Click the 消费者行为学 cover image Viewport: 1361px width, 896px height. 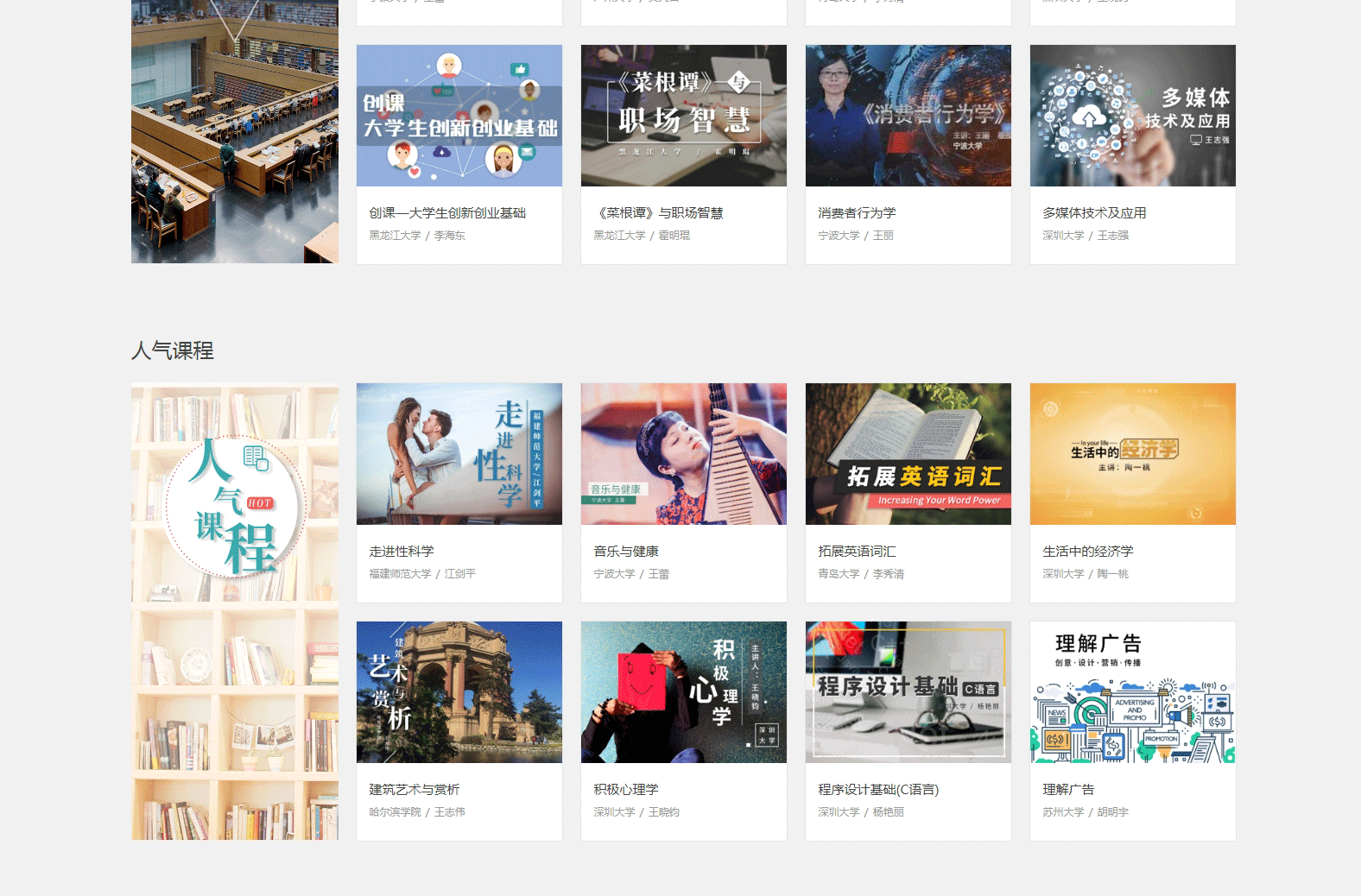908,116
